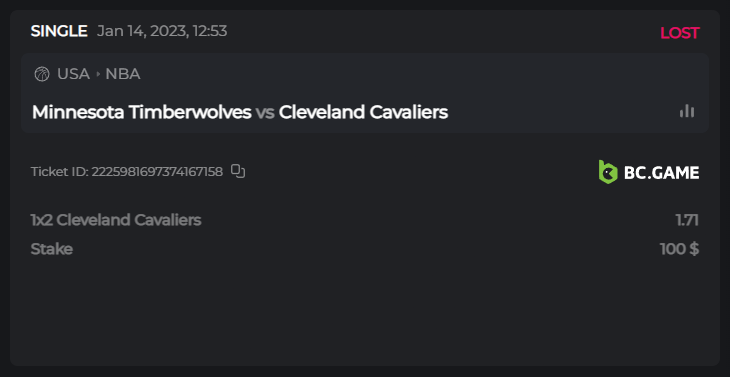
Task: Click the 1.71 odds value
Action: pos(687,220)
